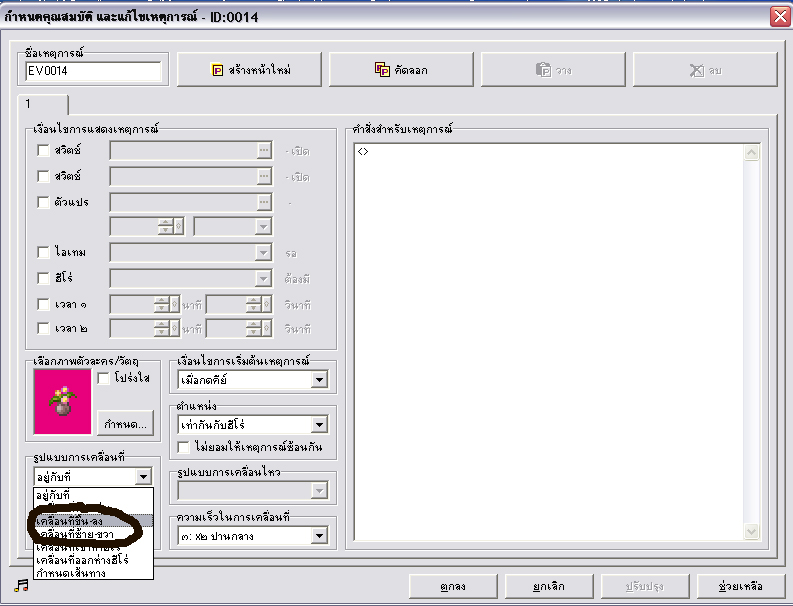Click the event name field EV0014
Image resolution: width=793 pixels, height=606 pixels.
click(x=93, y=71)
